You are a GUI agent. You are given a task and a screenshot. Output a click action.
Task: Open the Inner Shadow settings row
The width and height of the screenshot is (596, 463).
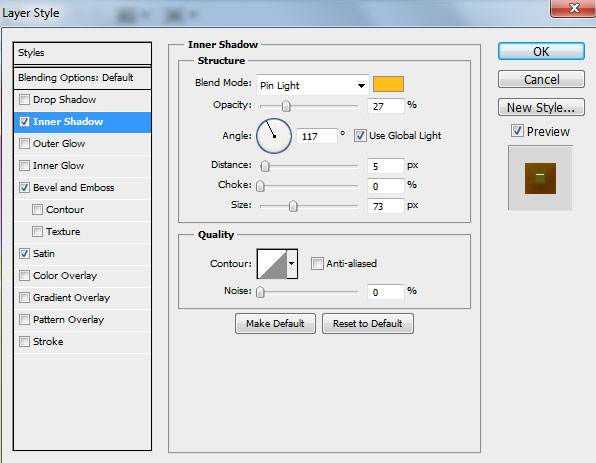pos(82,122)
